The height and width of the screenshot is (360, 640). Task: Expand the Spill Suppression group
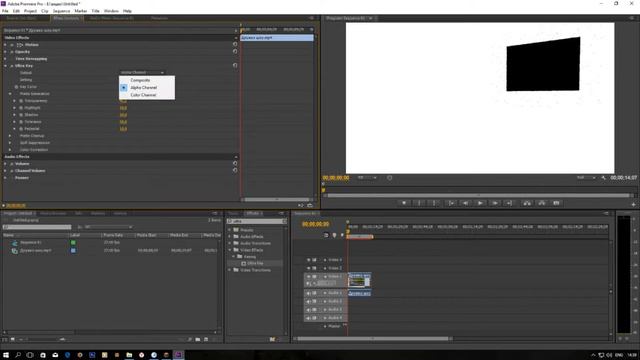pyautogui.click(x=10, y=142)
